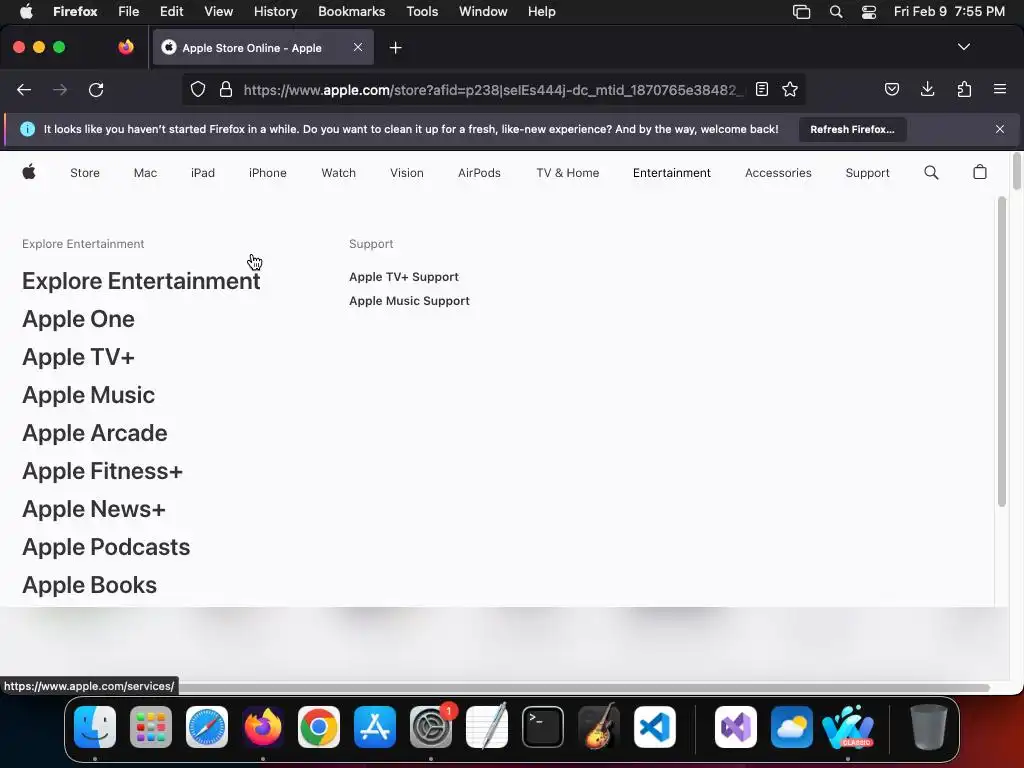1024x768 pixels.
Task: Launch Safari from the Dock
Action: coord(207,727)
